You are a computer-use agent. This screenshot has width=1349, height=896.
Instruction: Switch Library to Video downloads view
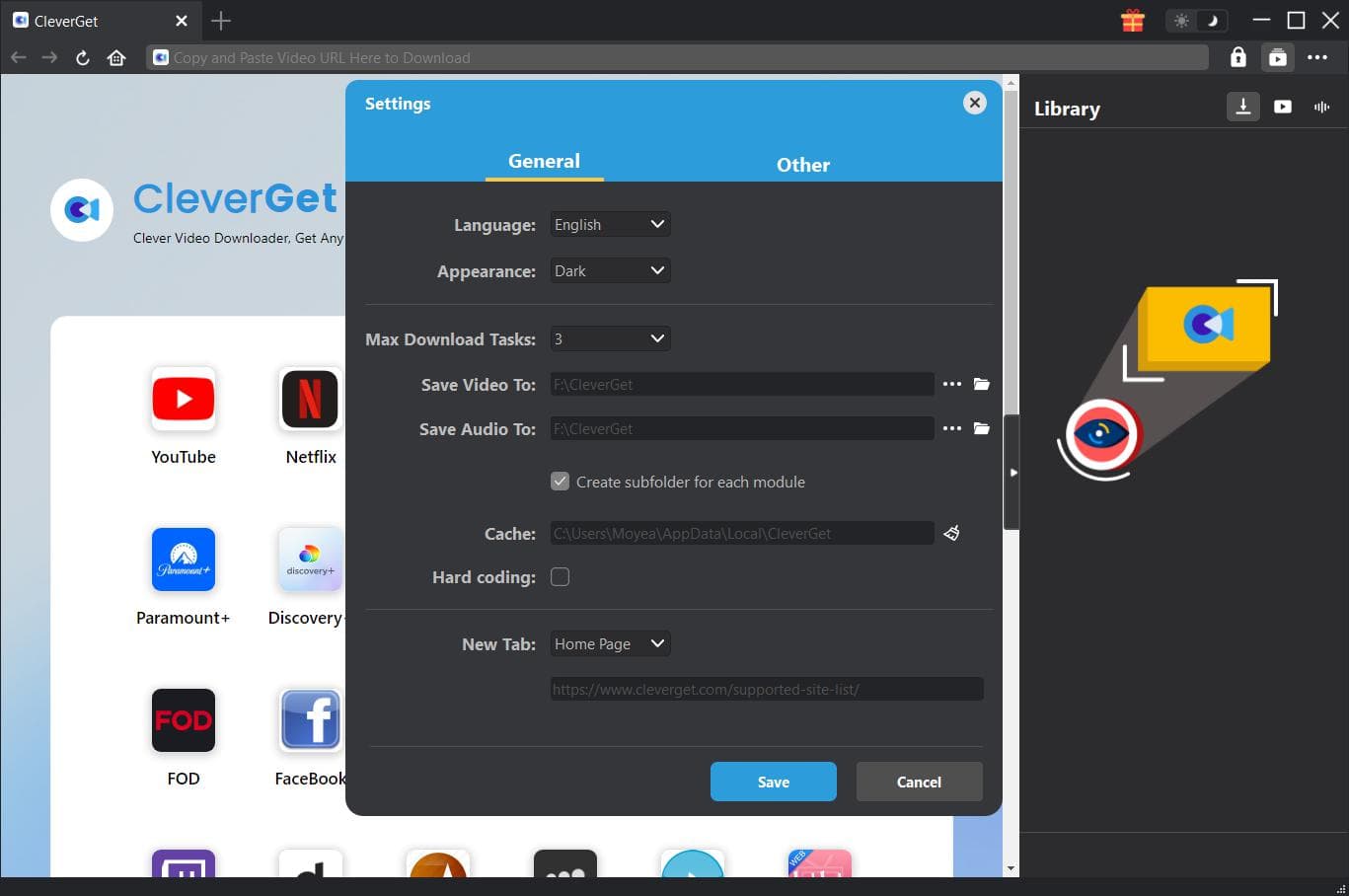pos(1282,107)
